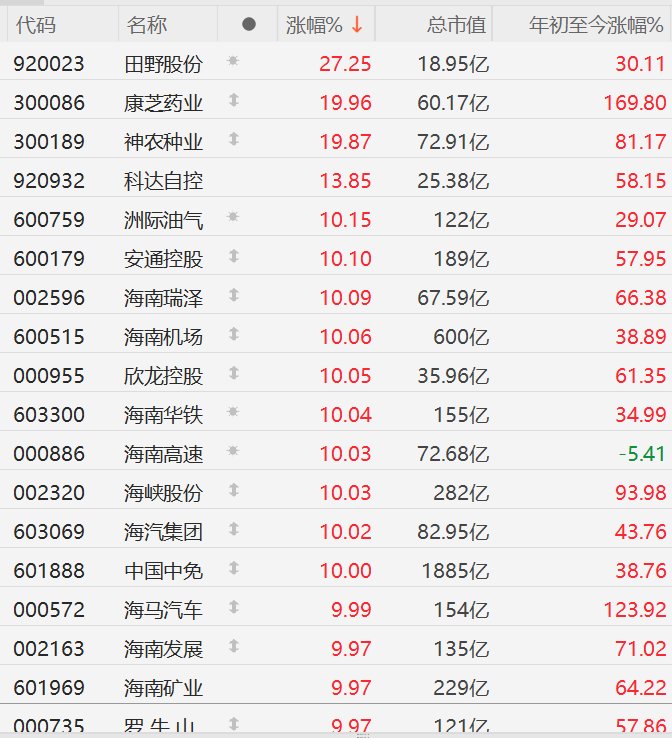
Task: Click the marker icon for 海峡股份
Action: 234,490
